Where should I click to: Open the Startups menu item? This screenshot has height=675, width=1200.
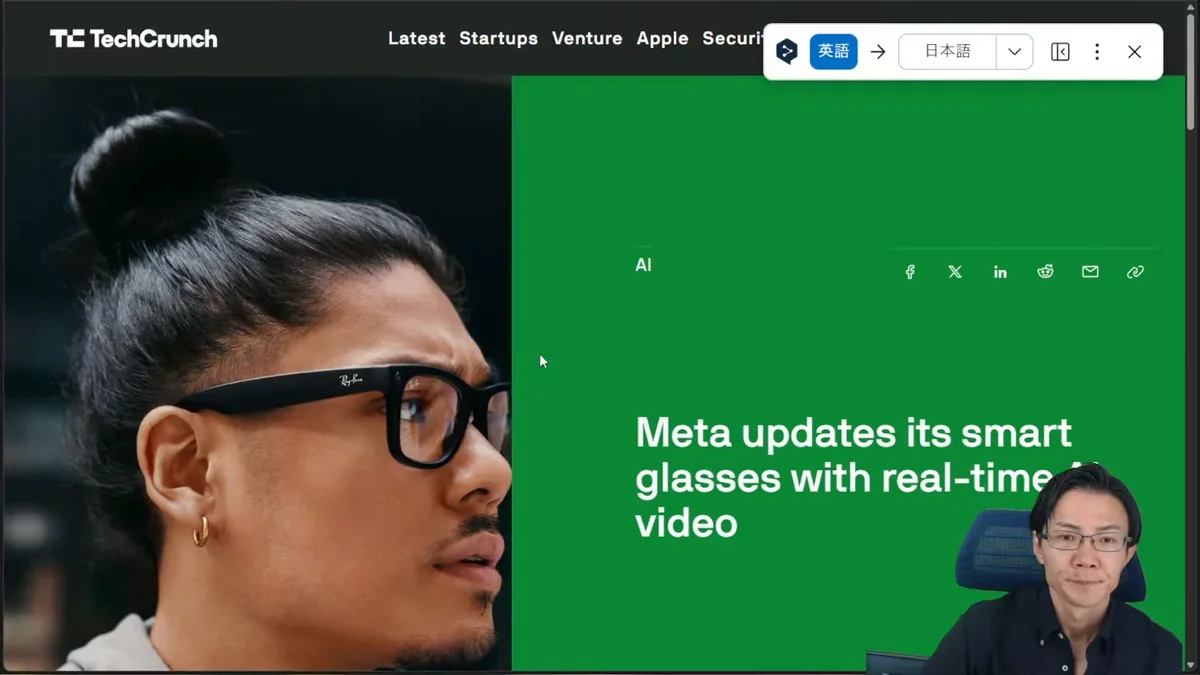click(498, 38)
